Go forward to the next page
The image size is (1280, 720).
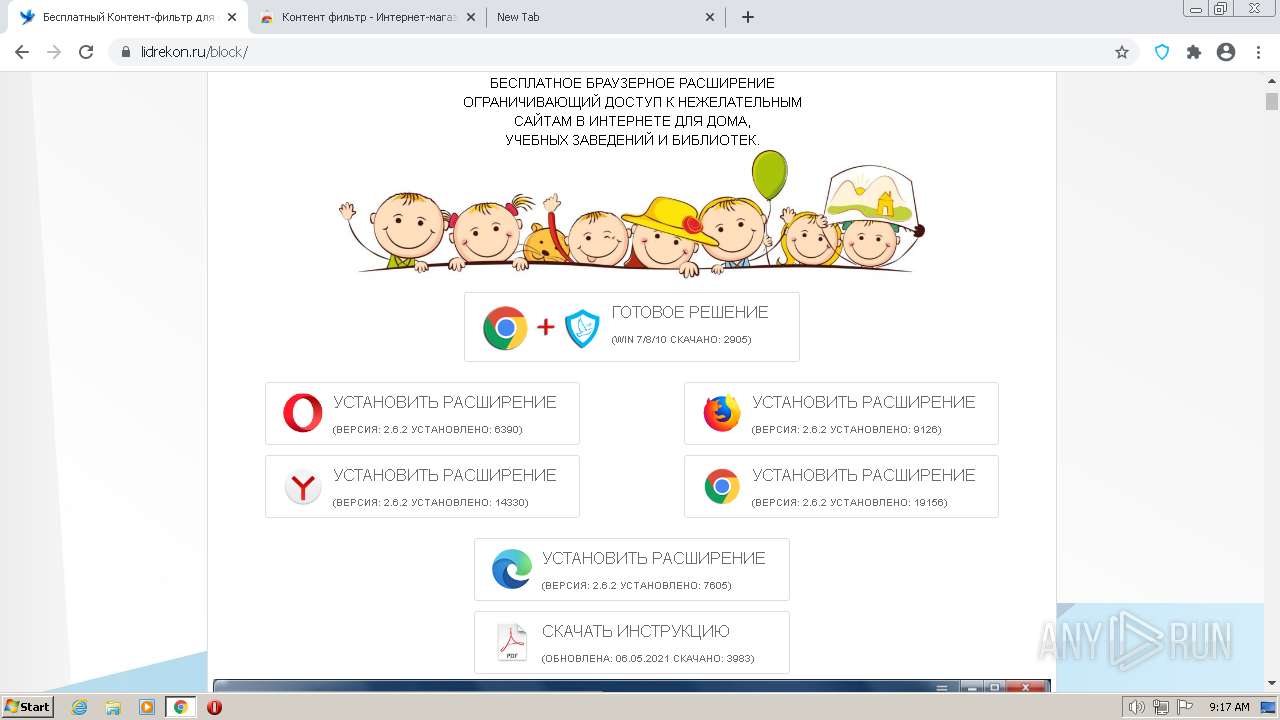54,52
